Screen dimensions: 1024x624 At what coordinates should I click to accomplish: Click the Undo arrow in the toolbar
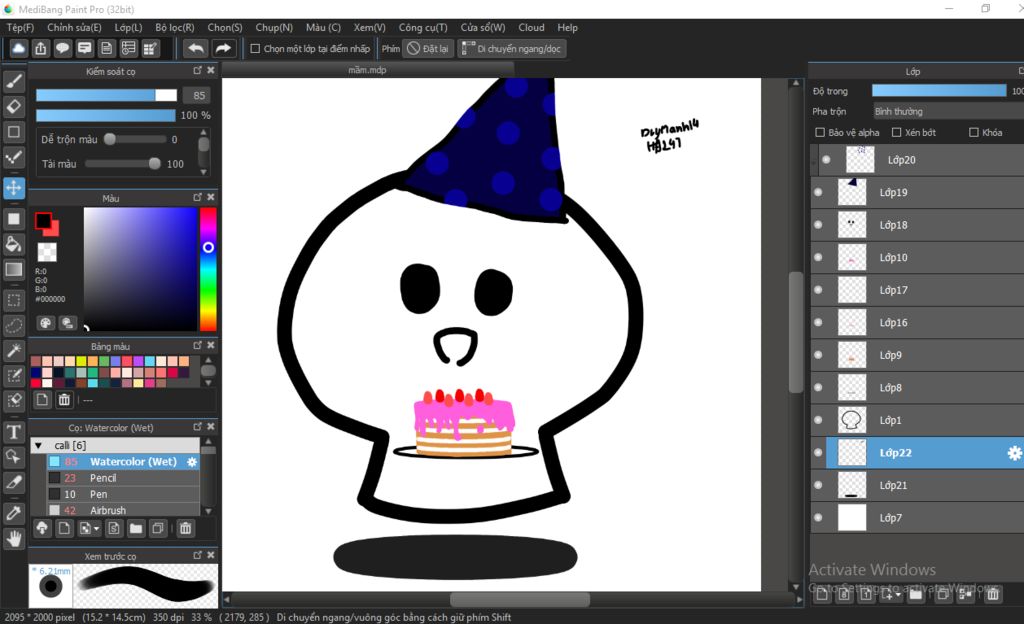point(195,48)
